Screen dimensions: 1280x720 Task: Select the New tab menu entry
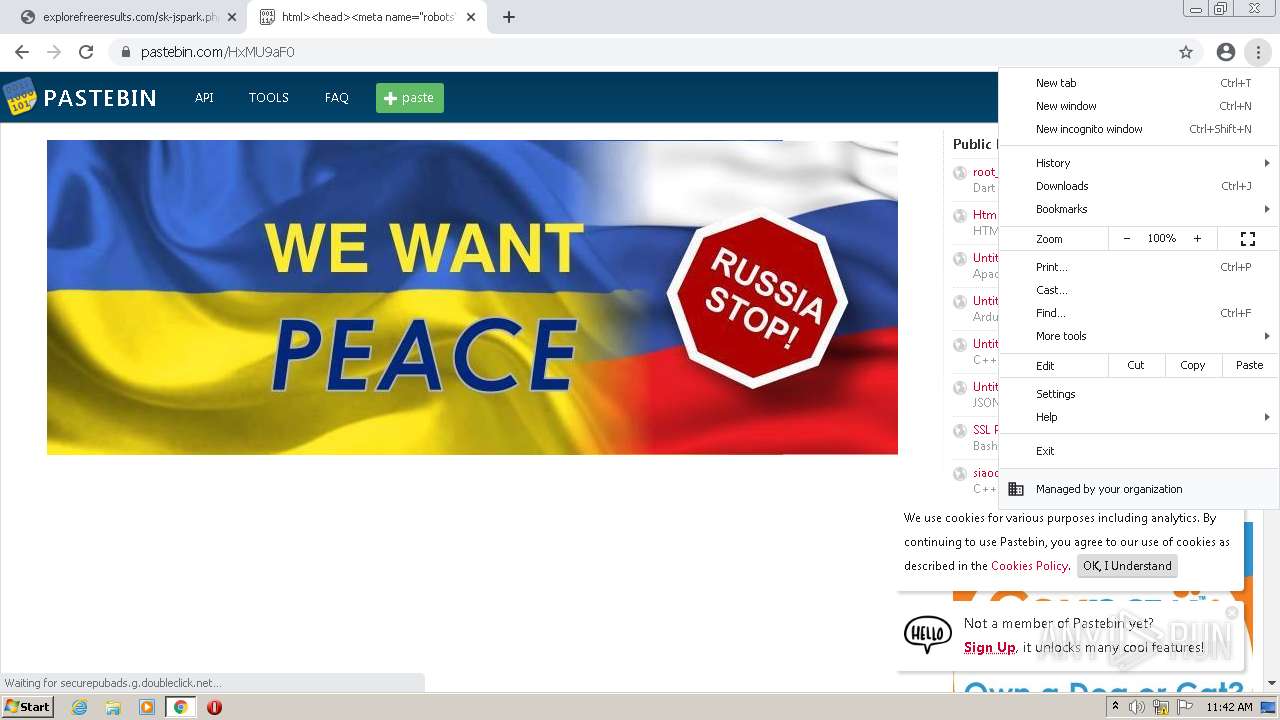(1139, 83)
